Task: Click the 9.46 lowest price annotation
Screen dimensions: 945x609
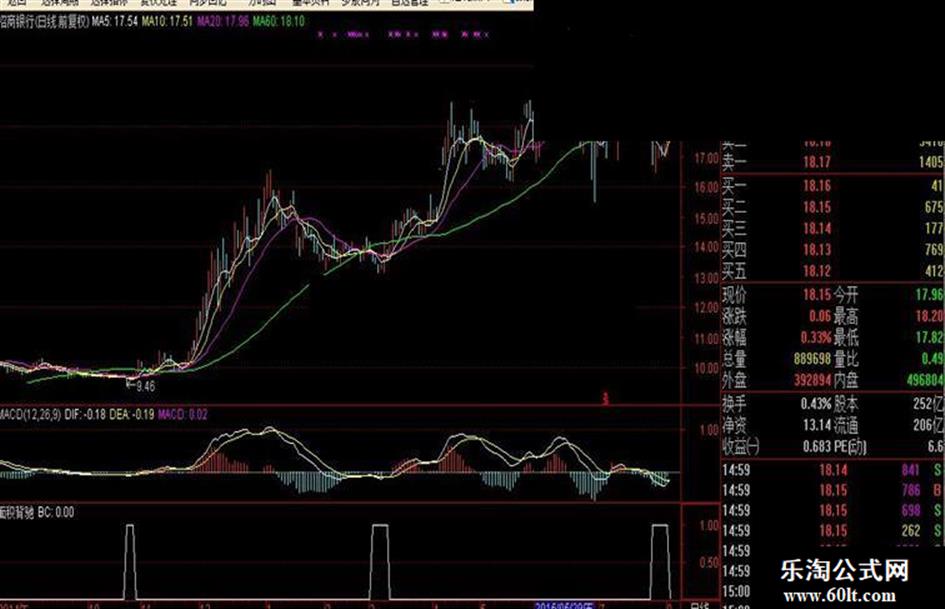Action: (x=145, y=386)
